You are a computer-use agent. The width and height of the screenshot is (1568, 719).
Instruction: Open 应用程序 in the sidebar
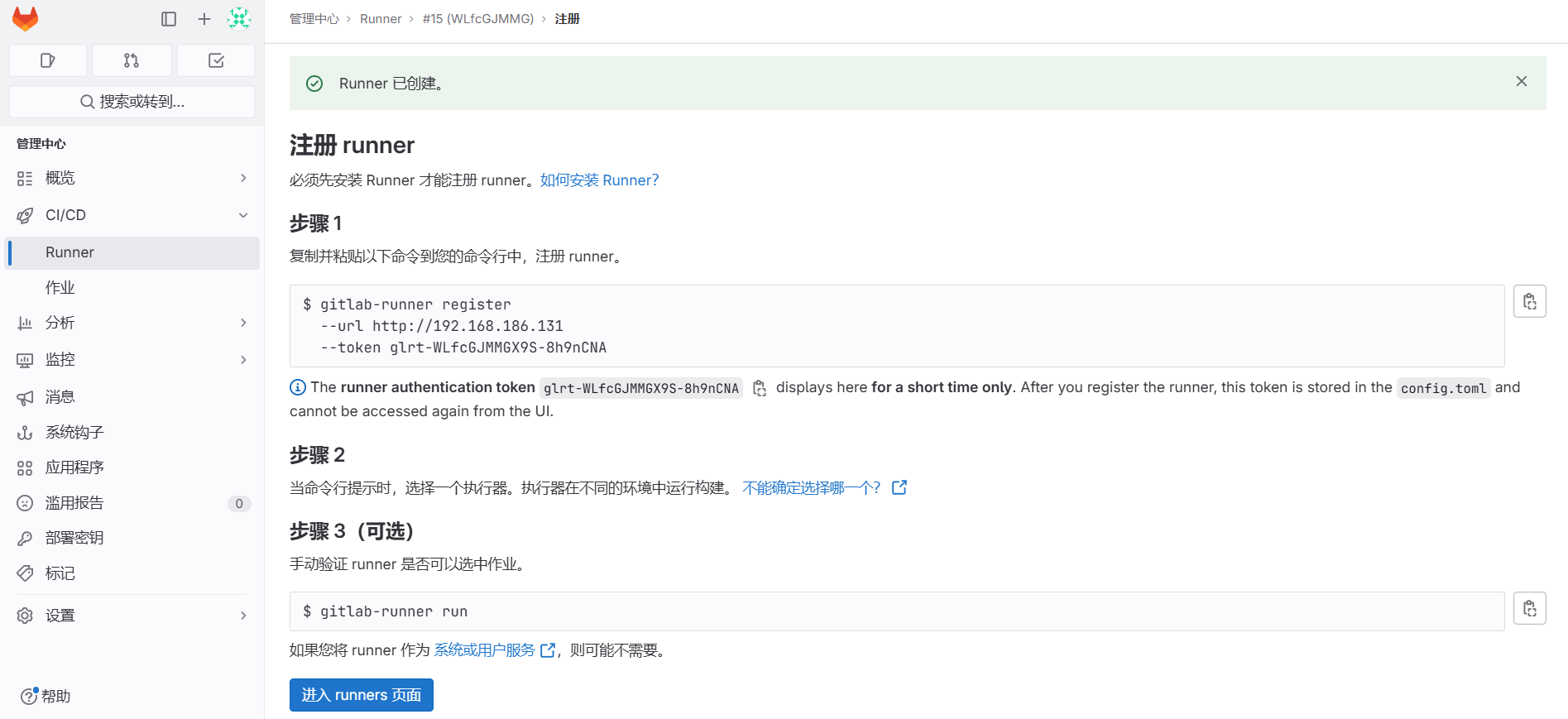[132, 467]
